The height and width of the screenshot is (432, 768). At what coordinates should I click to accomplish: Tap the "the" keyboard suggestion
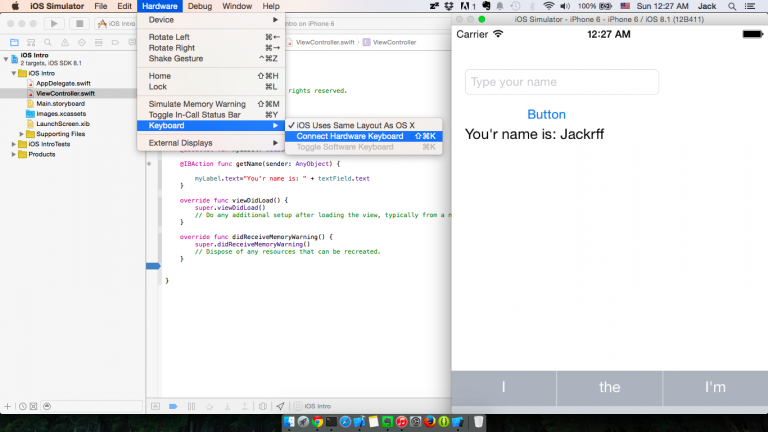[609, 387]
